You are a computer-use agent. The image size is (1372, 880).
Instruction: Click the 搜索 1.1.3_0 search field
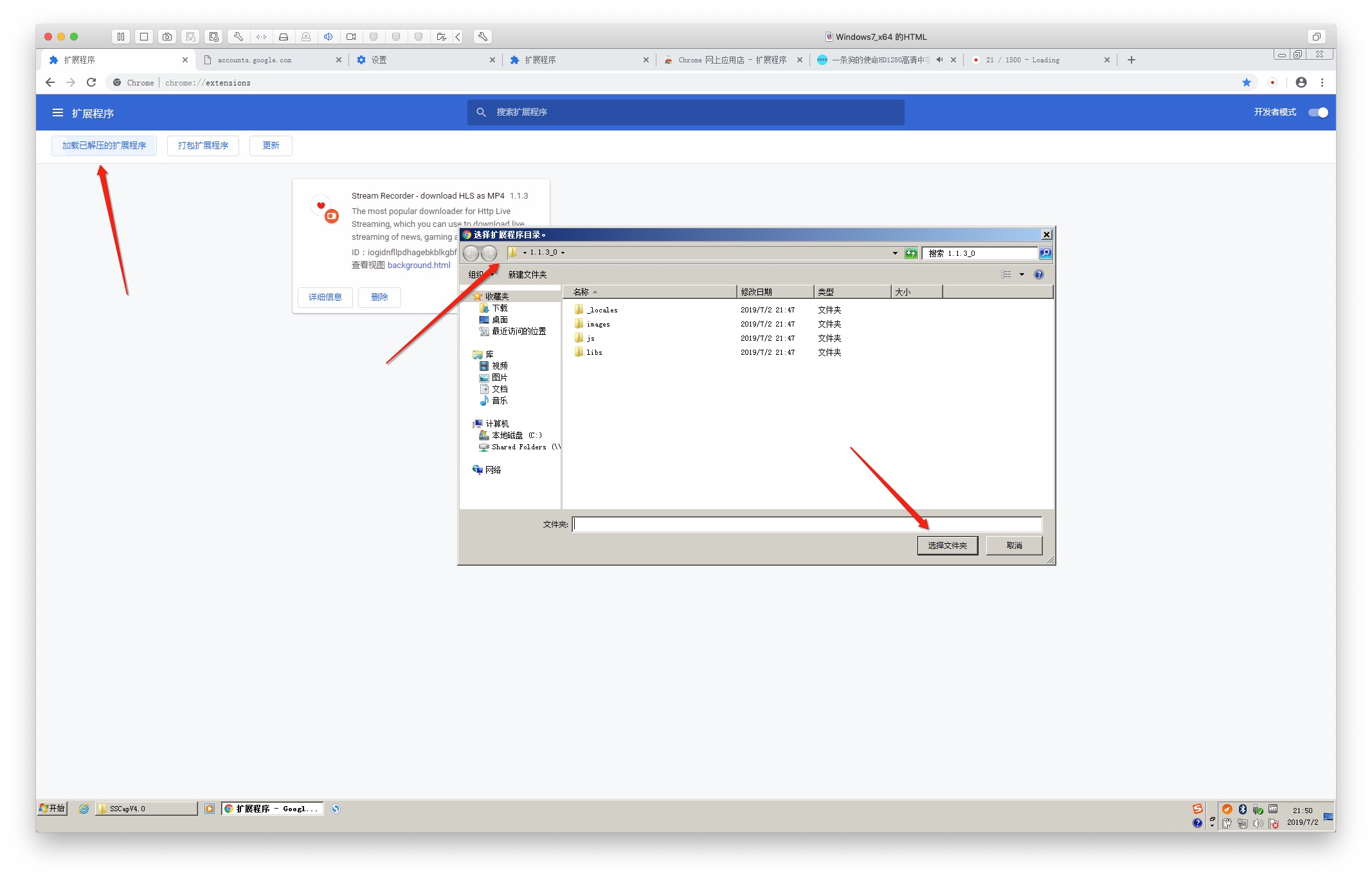pyautogui.click(x=980, y=253)
